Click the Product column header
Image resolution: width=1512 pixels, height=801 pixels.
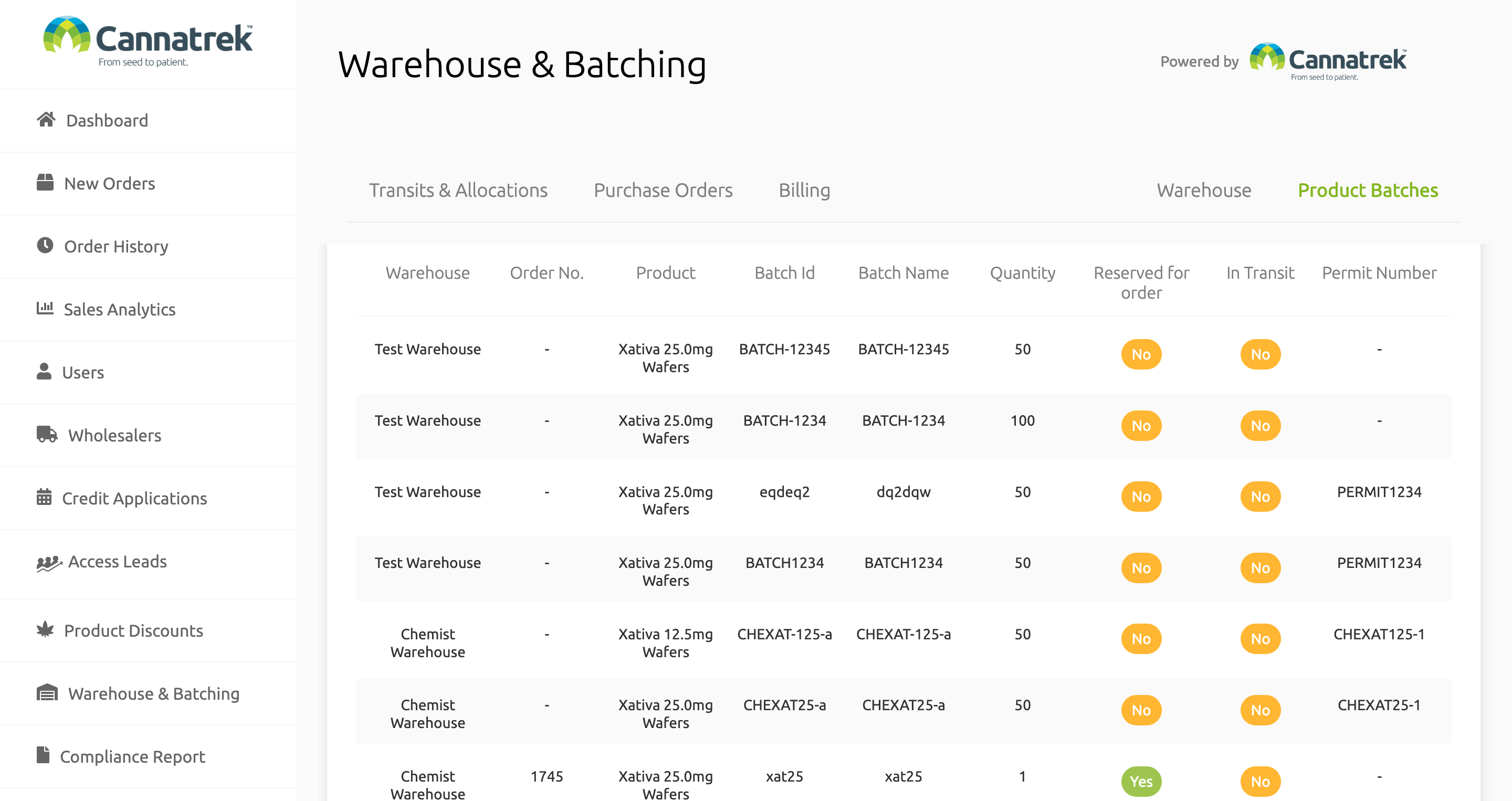click(x=666, y=273)
